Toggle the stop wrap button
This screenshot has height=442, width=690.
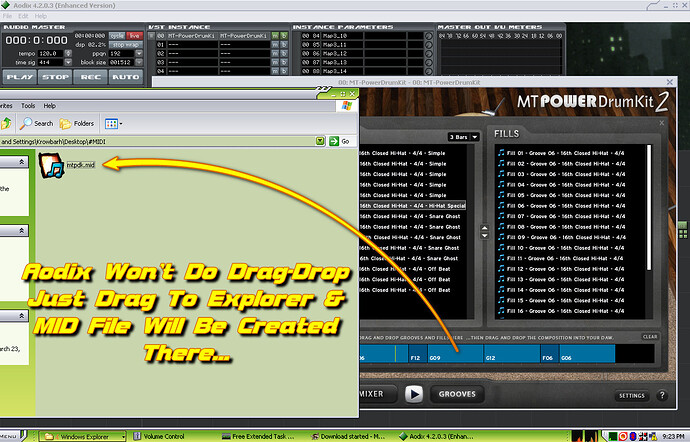click(124, 44)
